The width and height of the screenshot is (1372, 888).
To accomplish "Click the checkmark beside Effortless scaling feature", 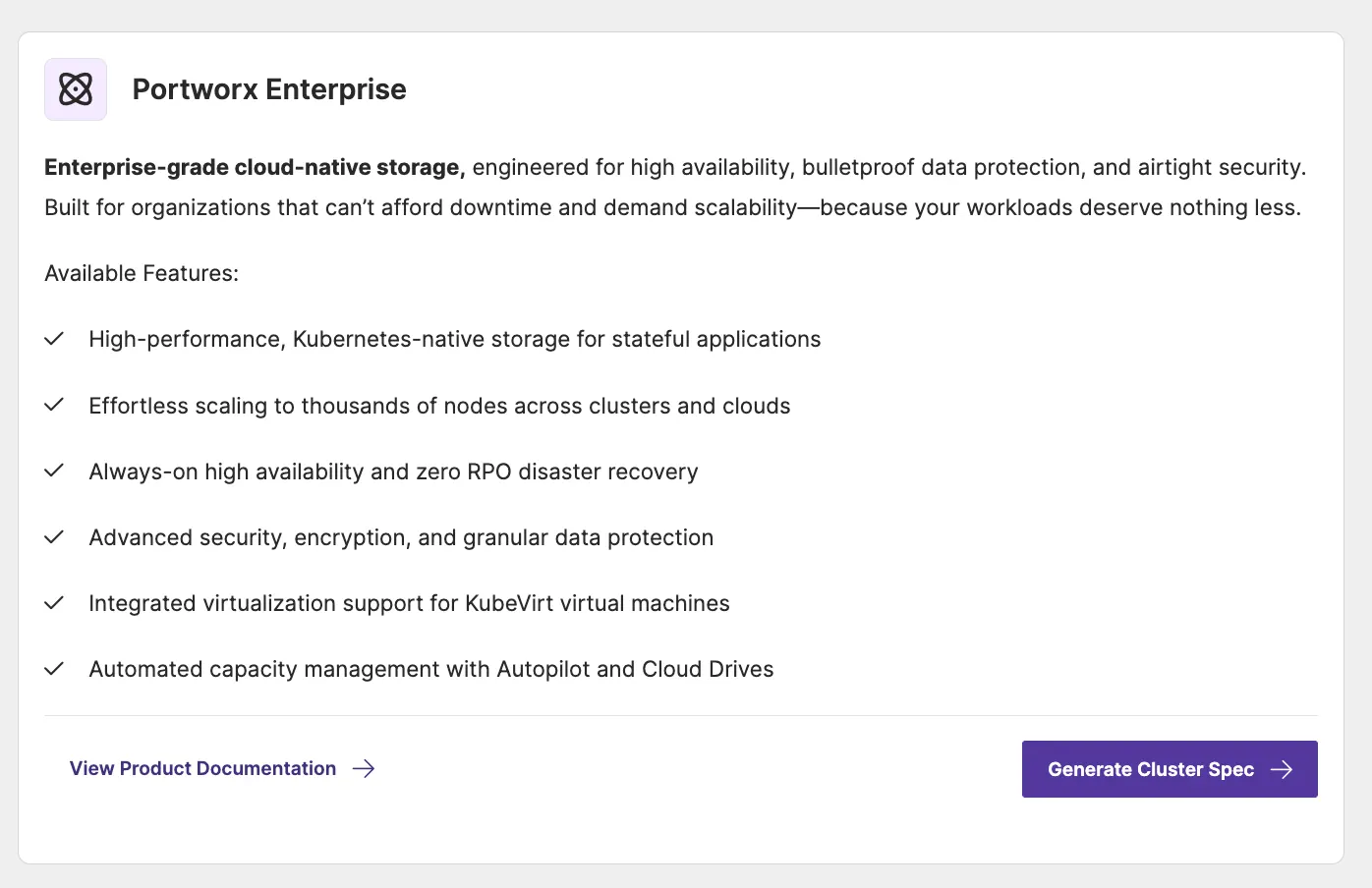I will pyautogui.click(x=55, y=405).
